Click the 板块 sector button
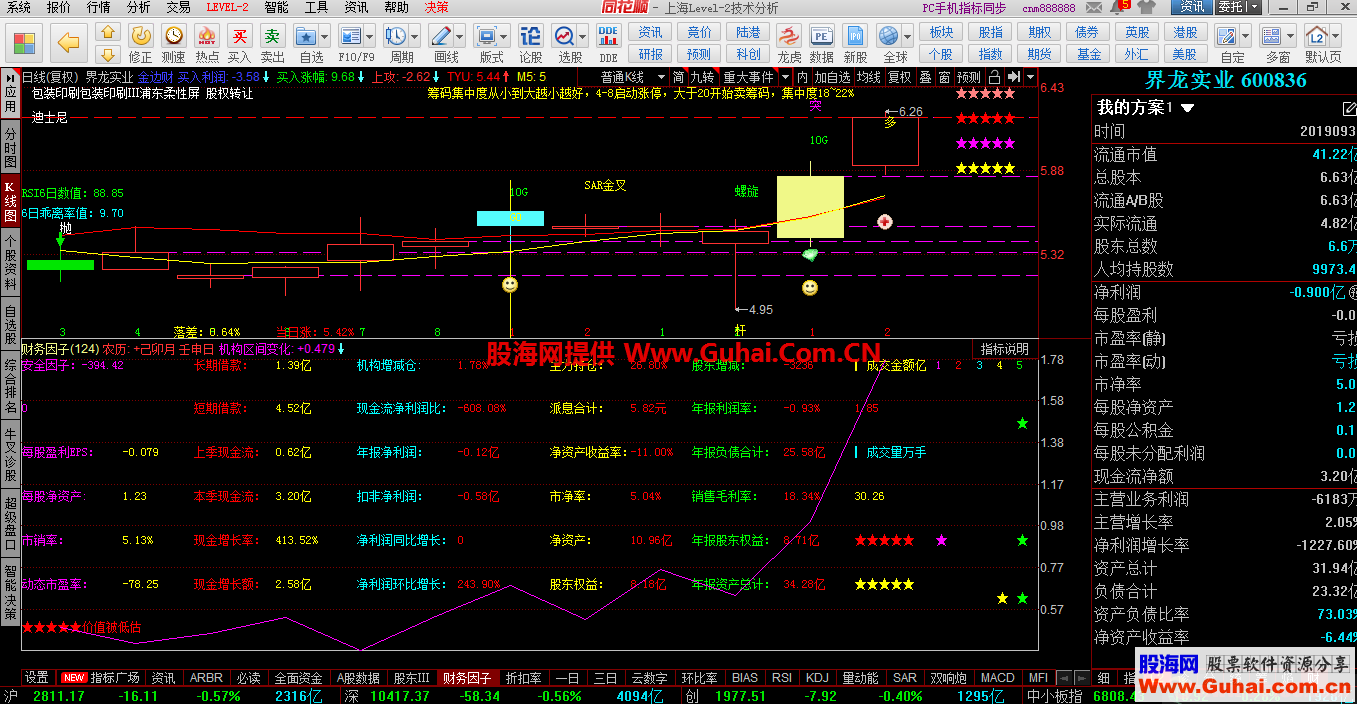The width and height of the screenshot is (1357, 704). (x=941, y=33)
